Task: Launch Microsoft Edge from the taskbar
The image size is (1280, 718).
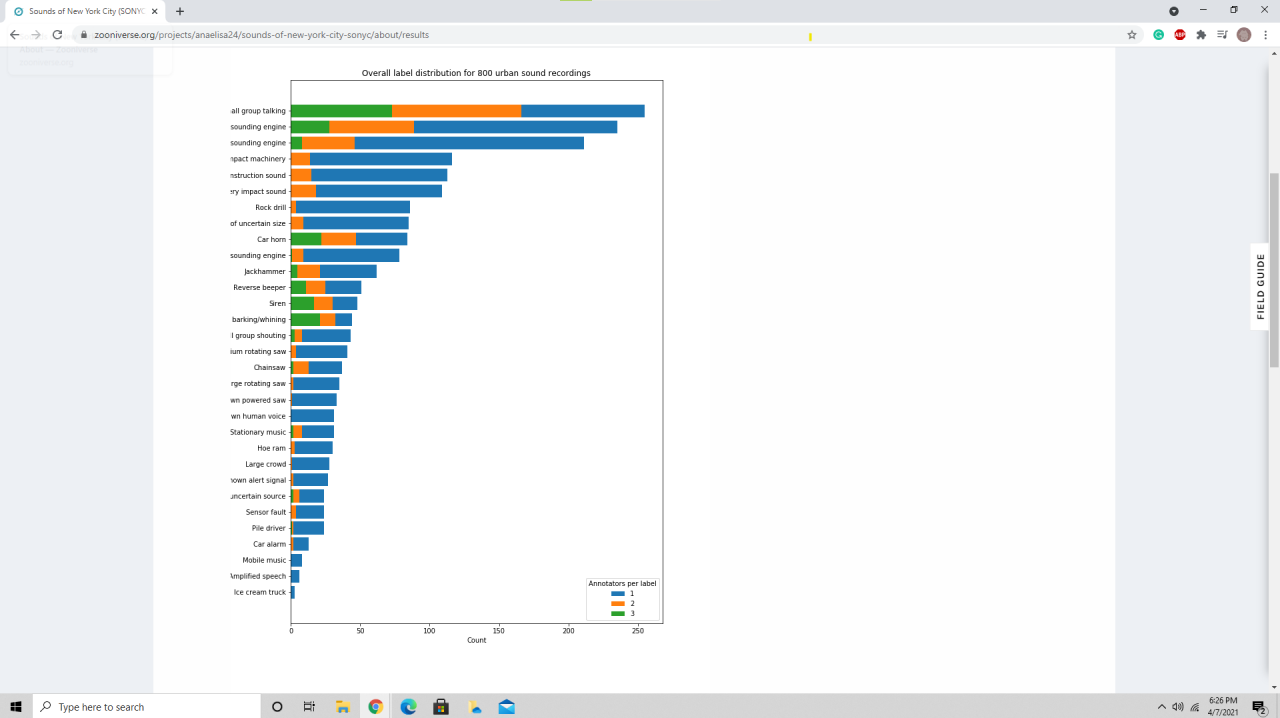Action: [x=408, y=707]
